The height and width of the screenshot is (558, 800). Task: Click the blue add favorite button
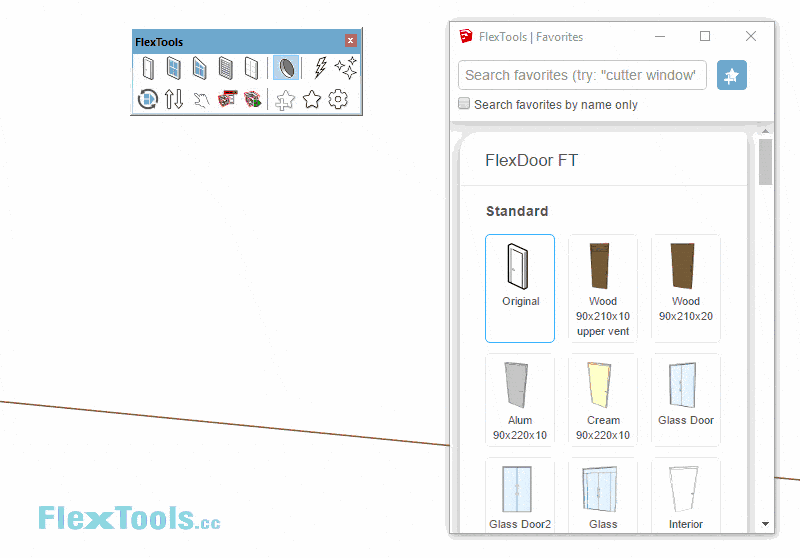pyautogui.click(x=732, y=75)
